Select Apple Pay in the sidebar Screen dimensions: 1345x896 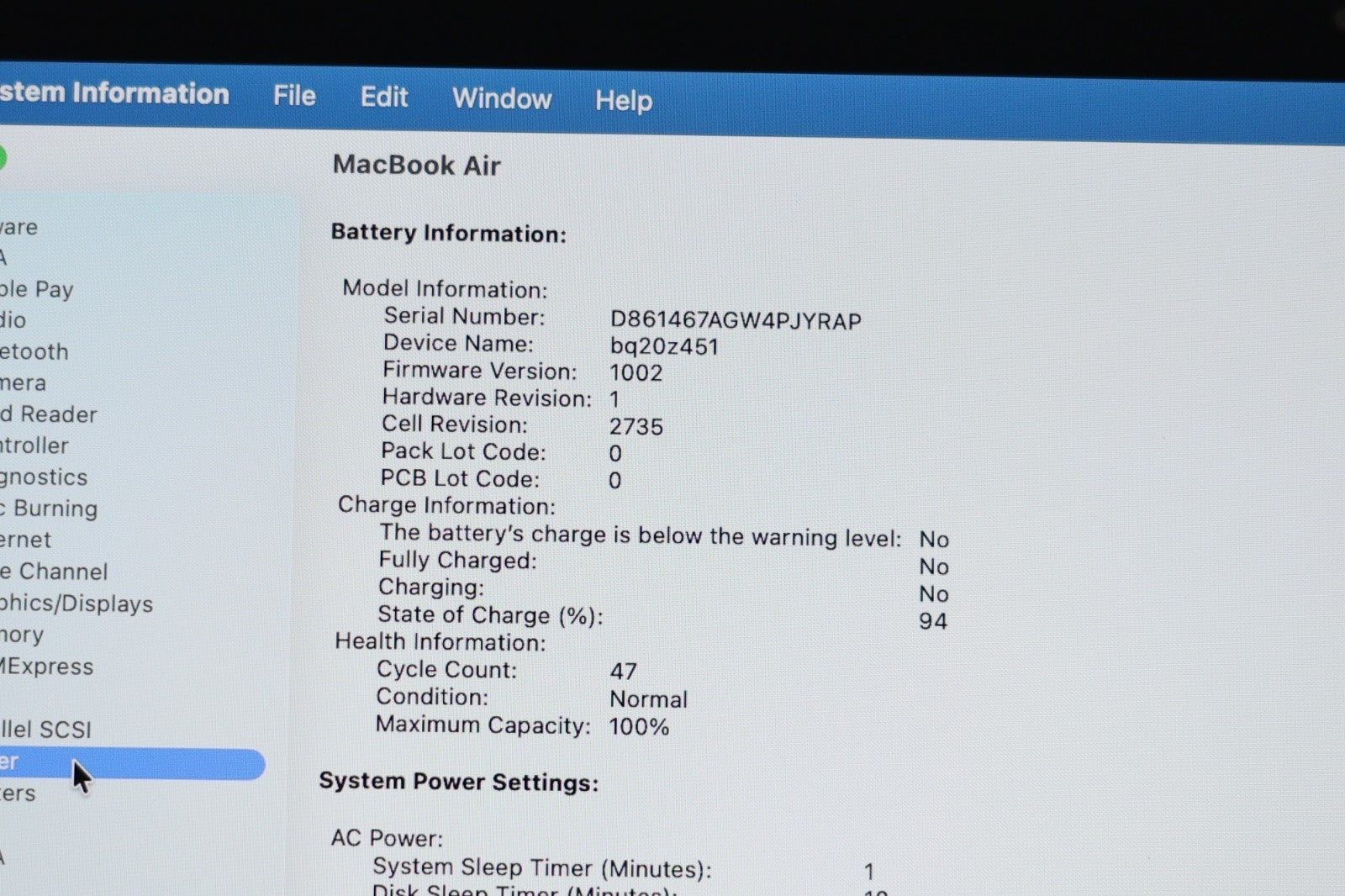[x=37, y=289]
